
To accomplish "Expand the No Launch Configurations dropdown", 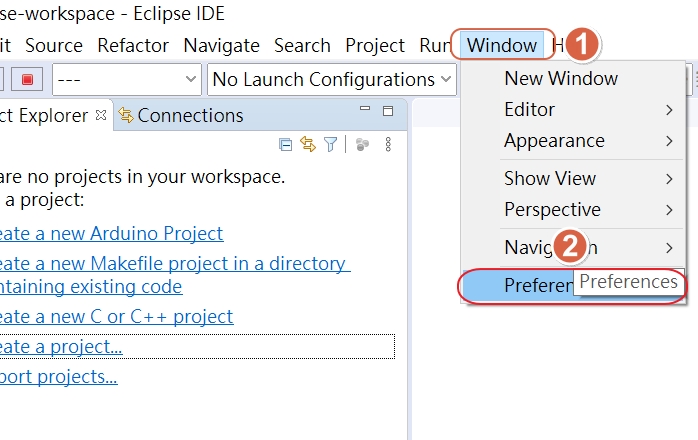I will coord(332,80).
